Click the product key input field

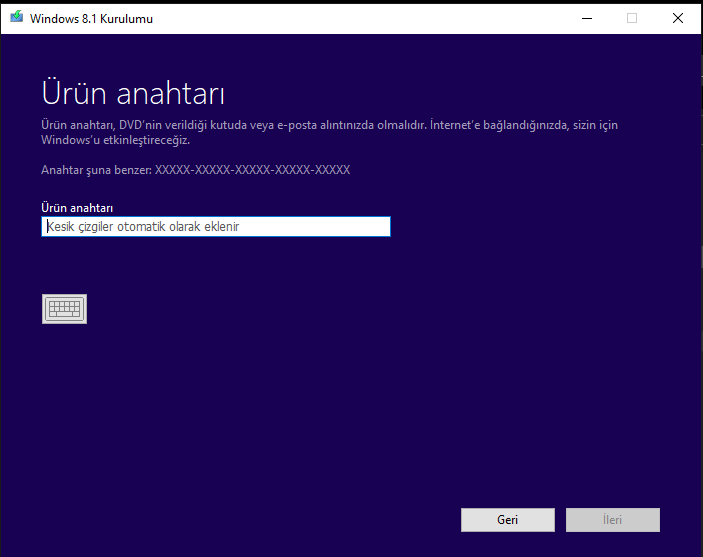(216, 226)
